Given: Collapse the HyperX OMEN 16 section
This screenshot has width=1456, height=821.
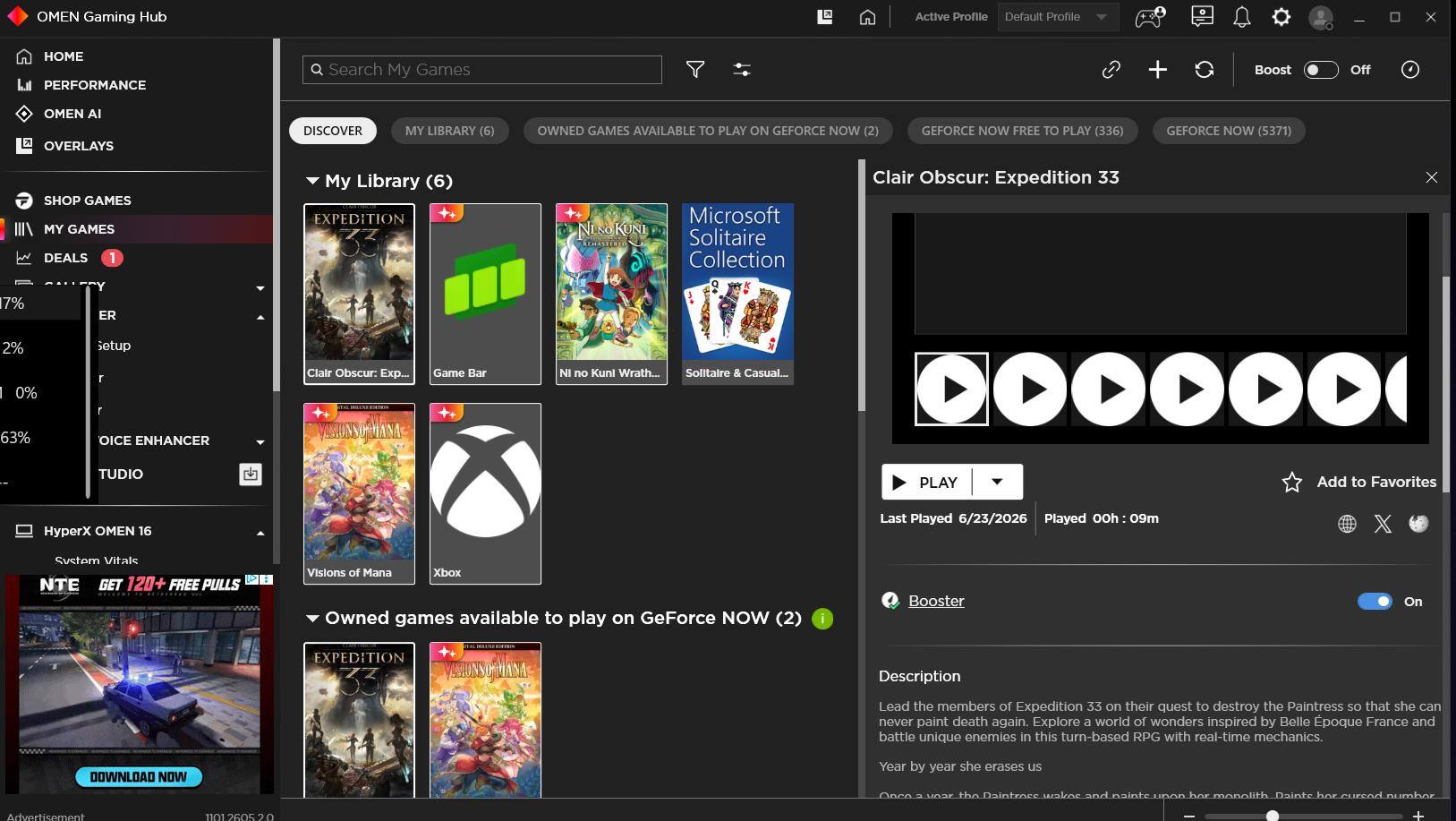Looking at the screenshot, I should (x=260, y=532).
